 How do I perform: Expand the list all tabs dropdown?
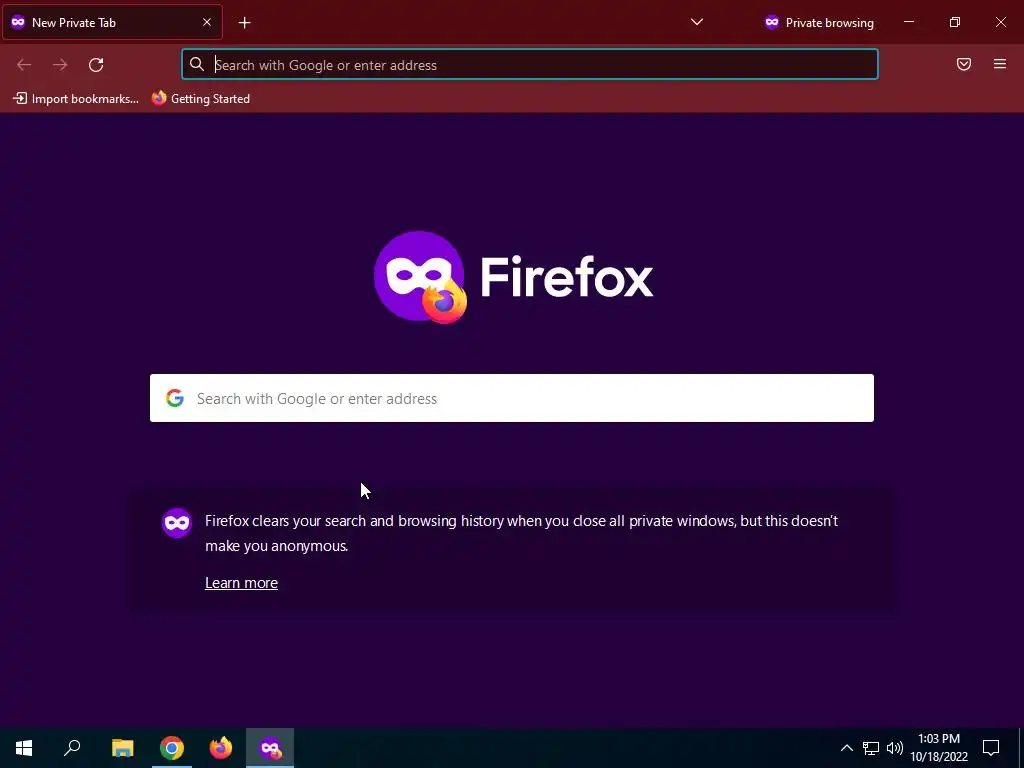point(697,22)
